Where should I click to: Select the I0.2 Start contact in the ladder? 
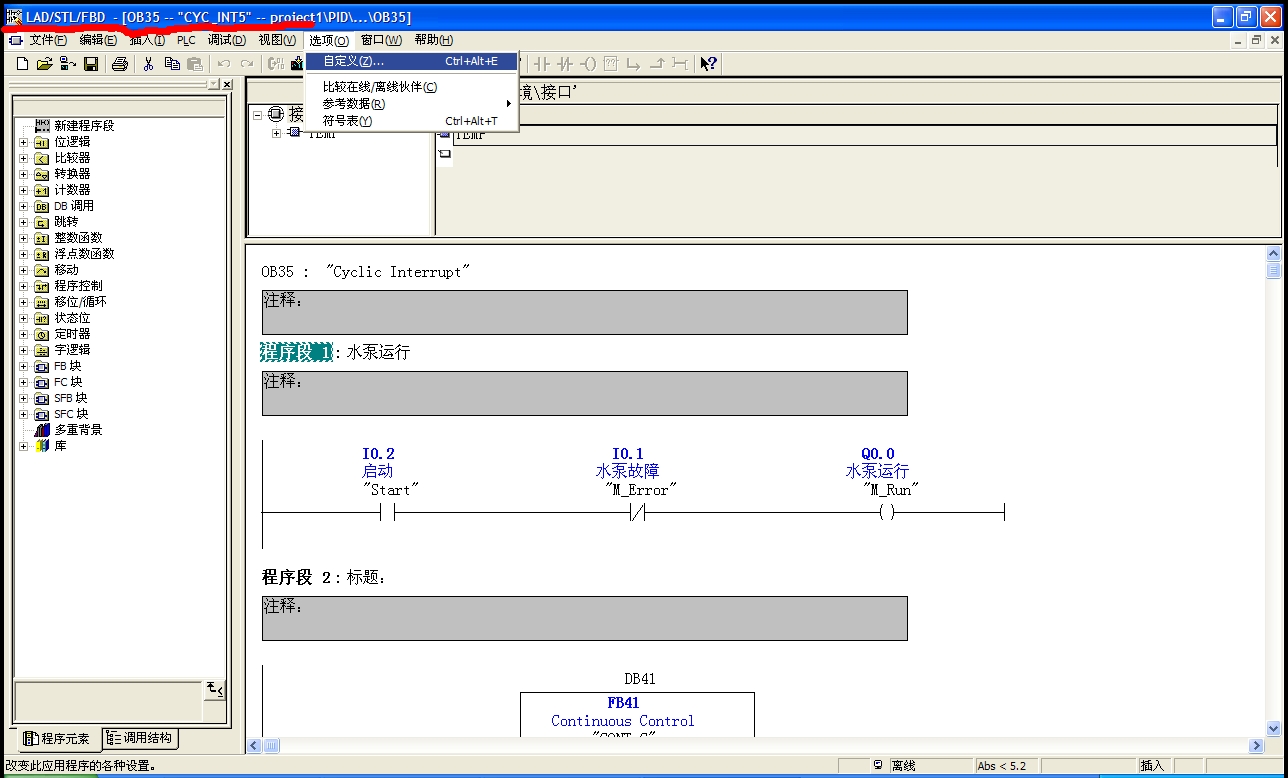[x=387, y=513]
